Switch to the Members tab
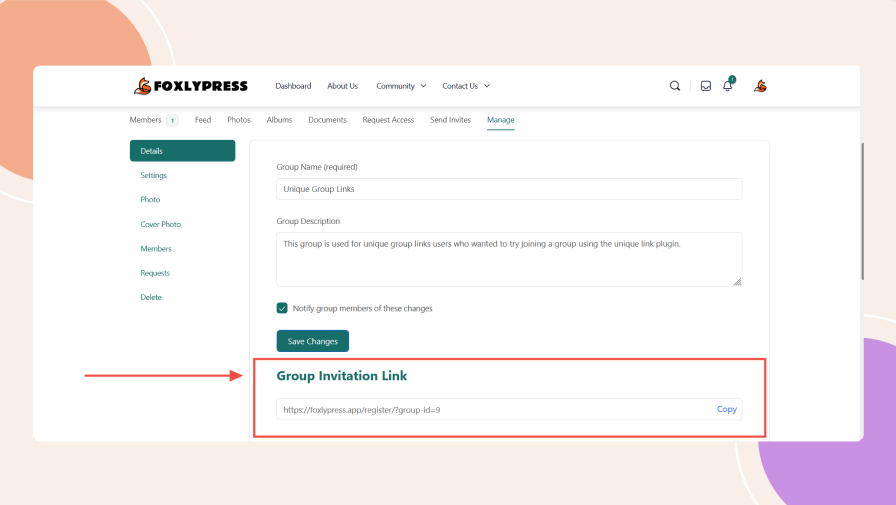 click(x=146, y=119)
